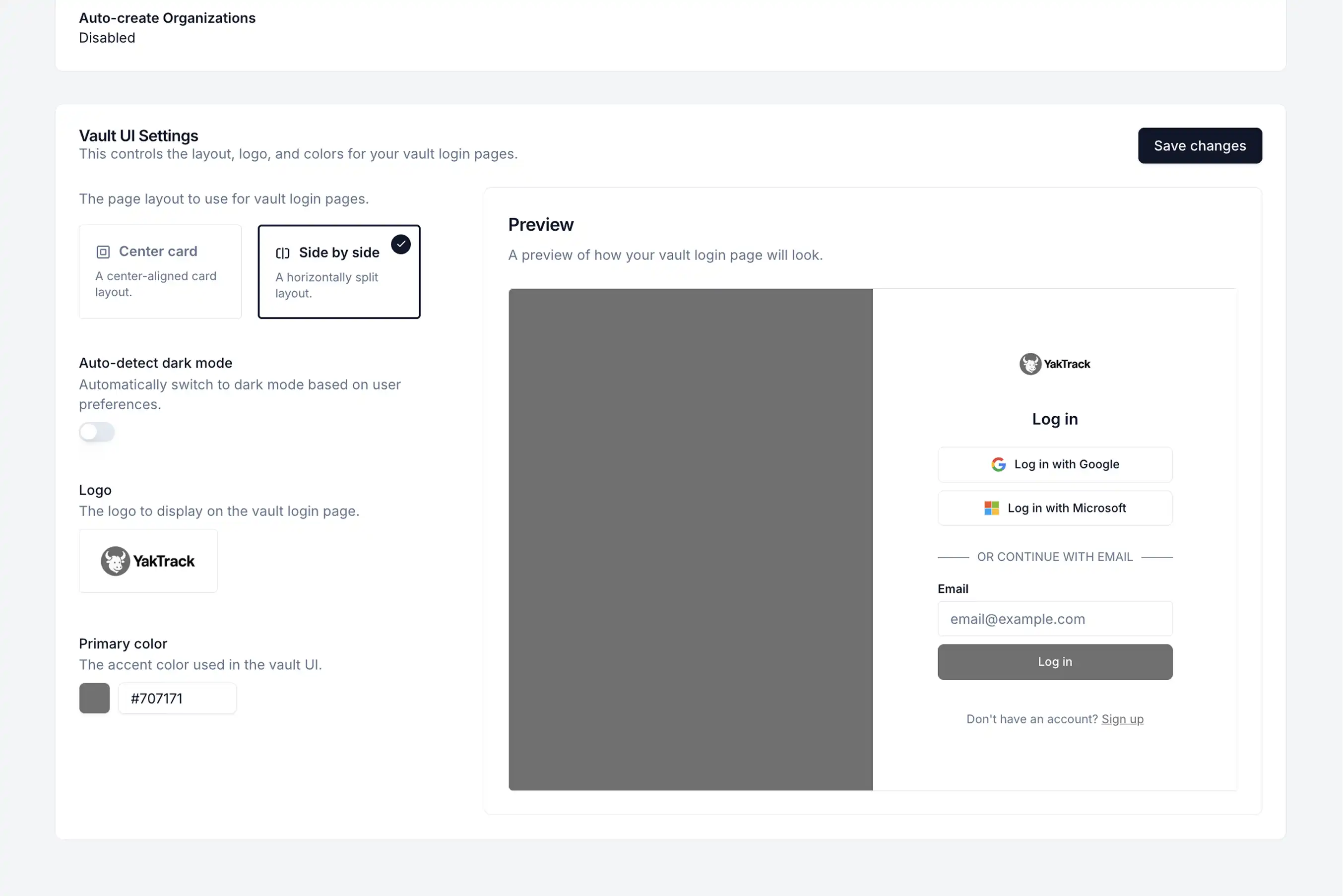Click the Side by side split icon

(283, 253)
